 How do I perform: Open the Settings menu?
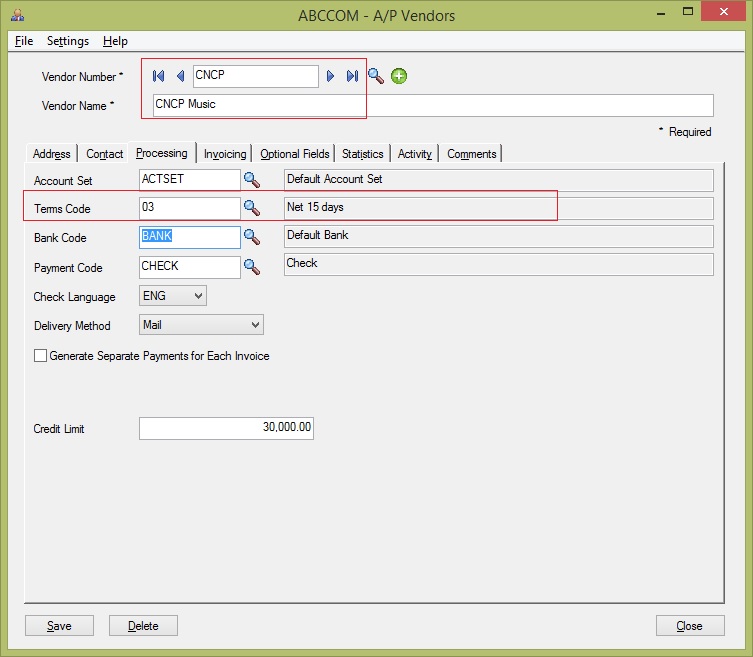point(67,41)
